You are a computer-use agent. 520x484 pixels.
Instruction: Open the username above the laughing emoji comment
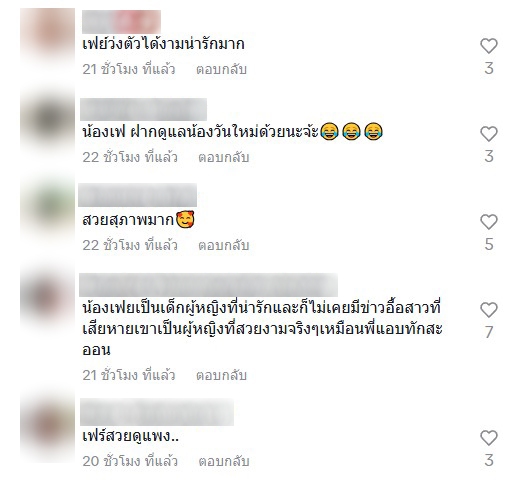point(143,109)
